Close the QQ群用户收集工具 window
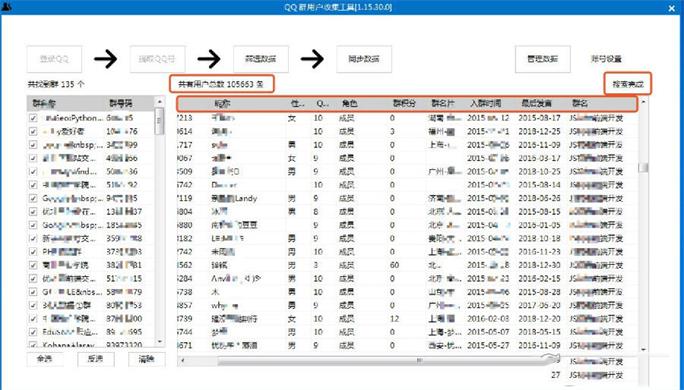The width and height of the screenshot is (684, 390). click(672, 8)
